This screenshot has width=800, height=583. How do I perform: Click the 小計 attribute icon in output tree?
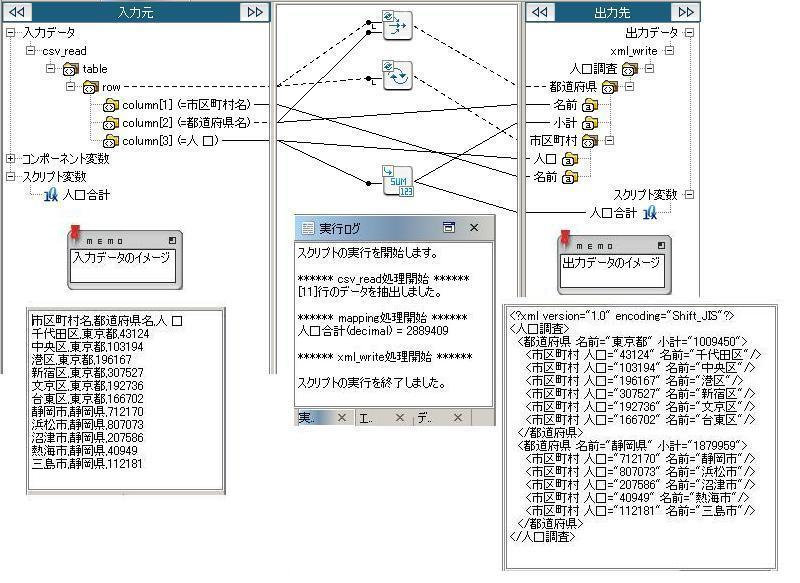(x=590, y=123)
